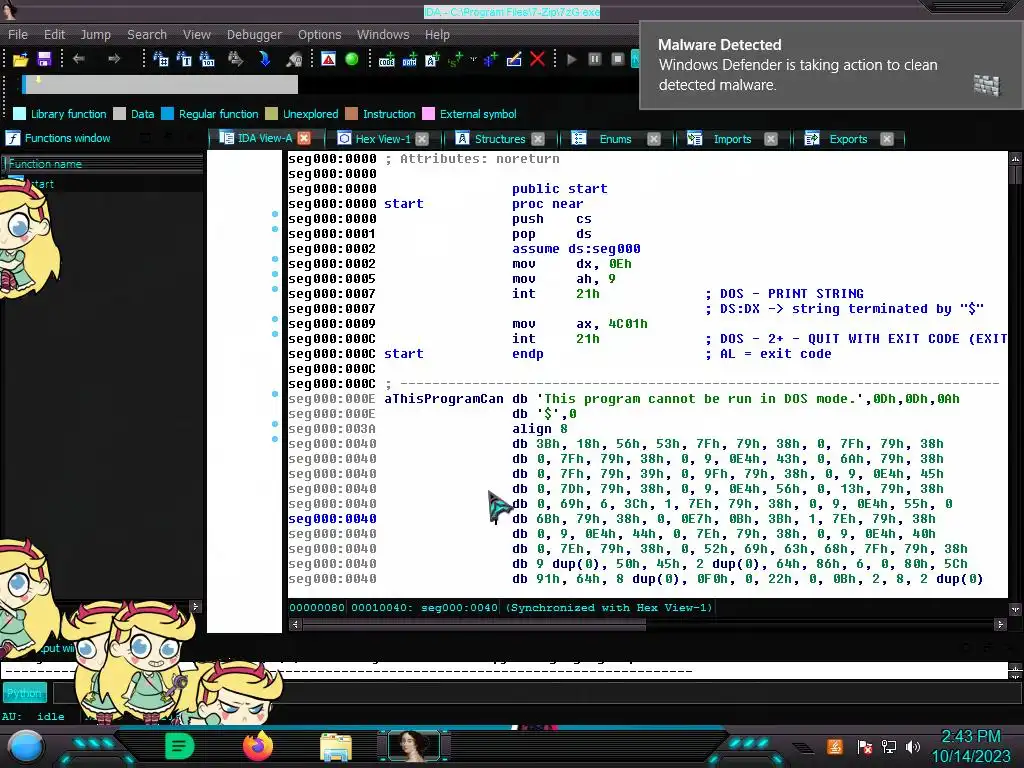Click the pencil edit toolbar icon
Image resolution: width=1024 pixels, height=768 pixels.
[x=514, y=59]
